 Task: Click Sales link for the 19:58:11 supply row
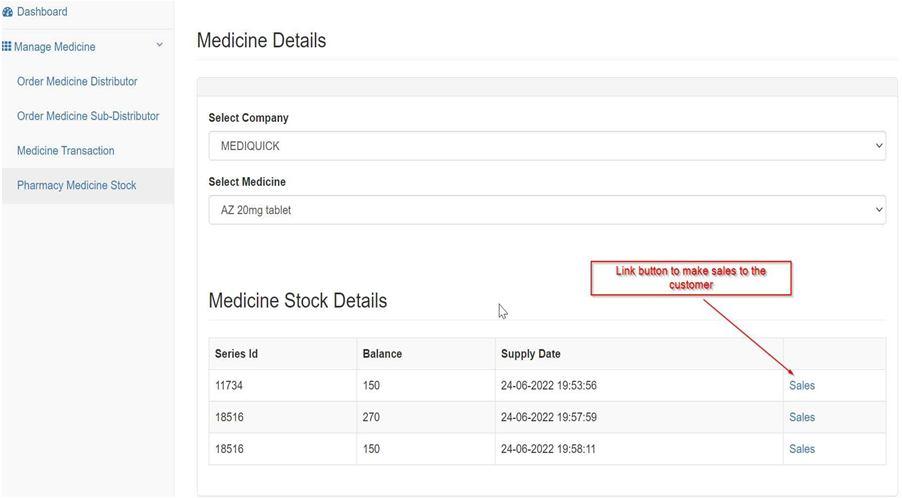[802, 449]
